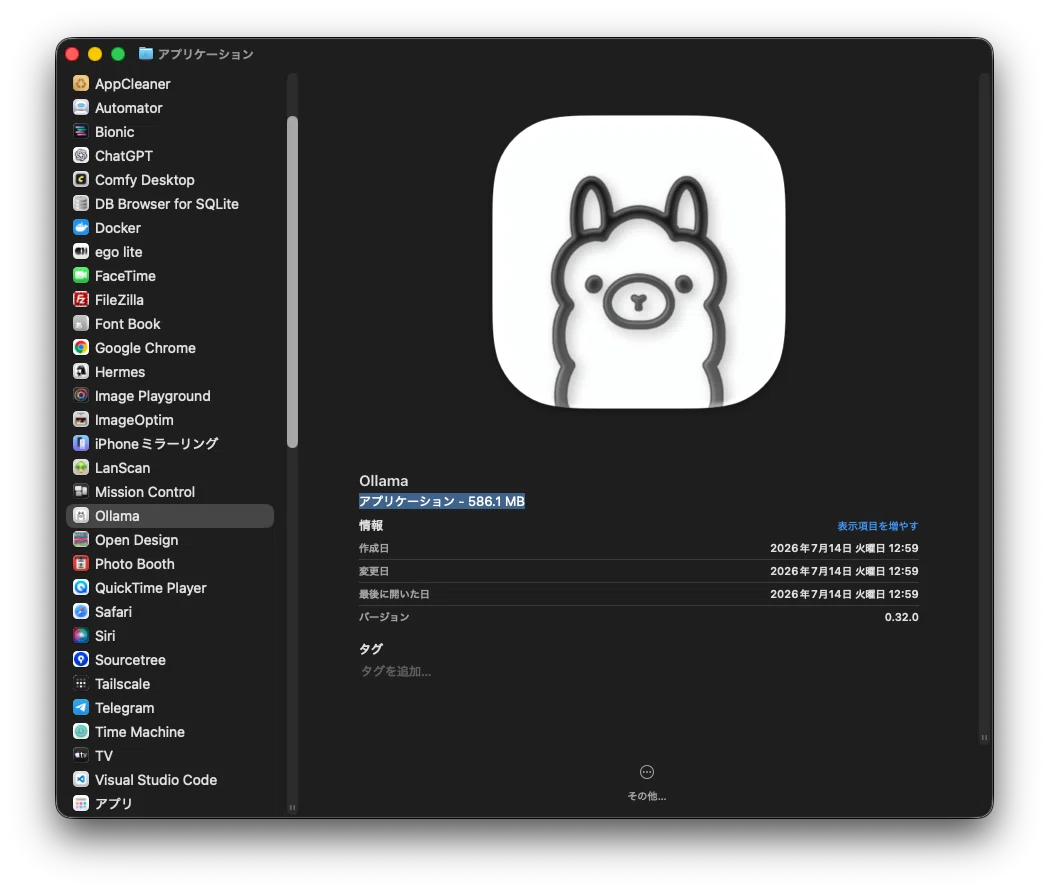Select the Siri app icon

pos(81,636)
